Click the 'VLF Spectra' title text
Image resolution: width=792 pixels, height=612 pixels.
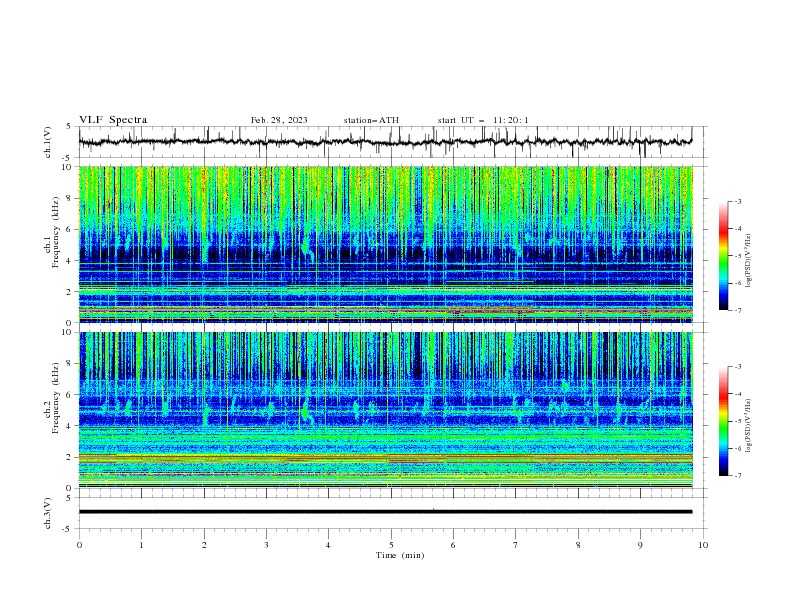[x=113, y=120]
